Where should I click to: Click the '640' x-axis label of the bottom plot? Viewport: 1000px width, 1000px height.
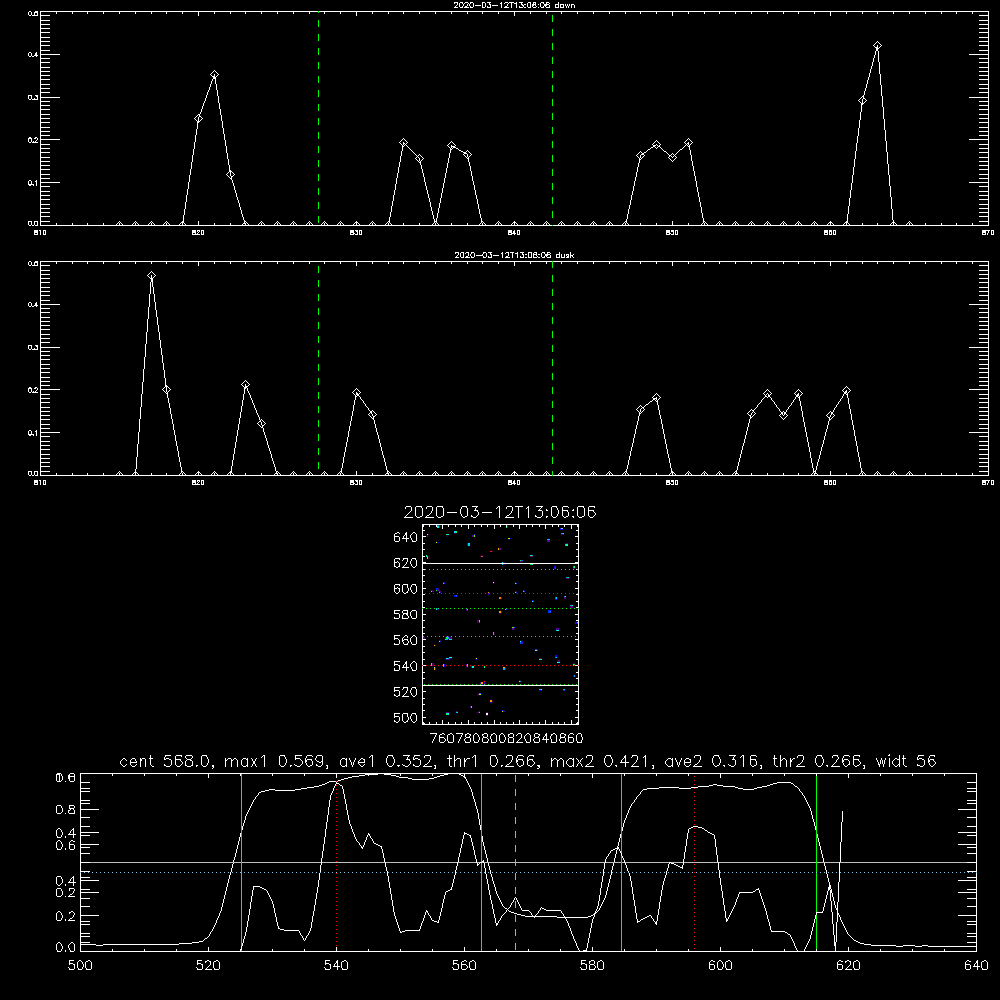coord(976,966)
